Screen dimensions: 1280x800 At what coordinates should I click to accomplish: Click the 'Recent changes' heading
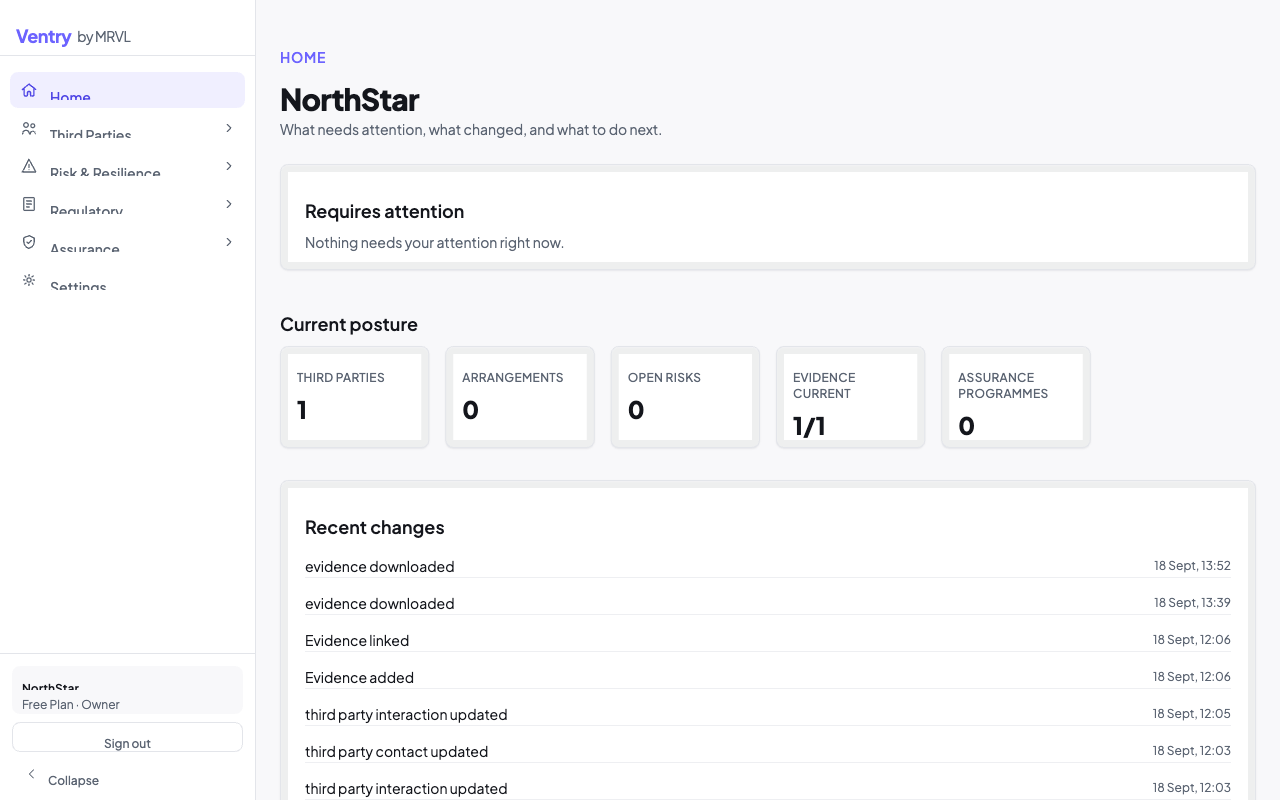pos(374,527)
